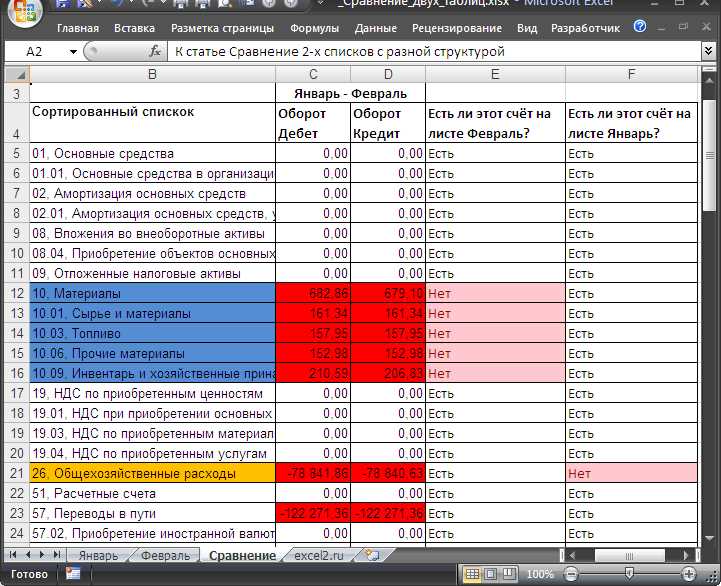Open the Главная ribbon tab
Viewport: 721px width, 586px height.
[x=78, y=28]
